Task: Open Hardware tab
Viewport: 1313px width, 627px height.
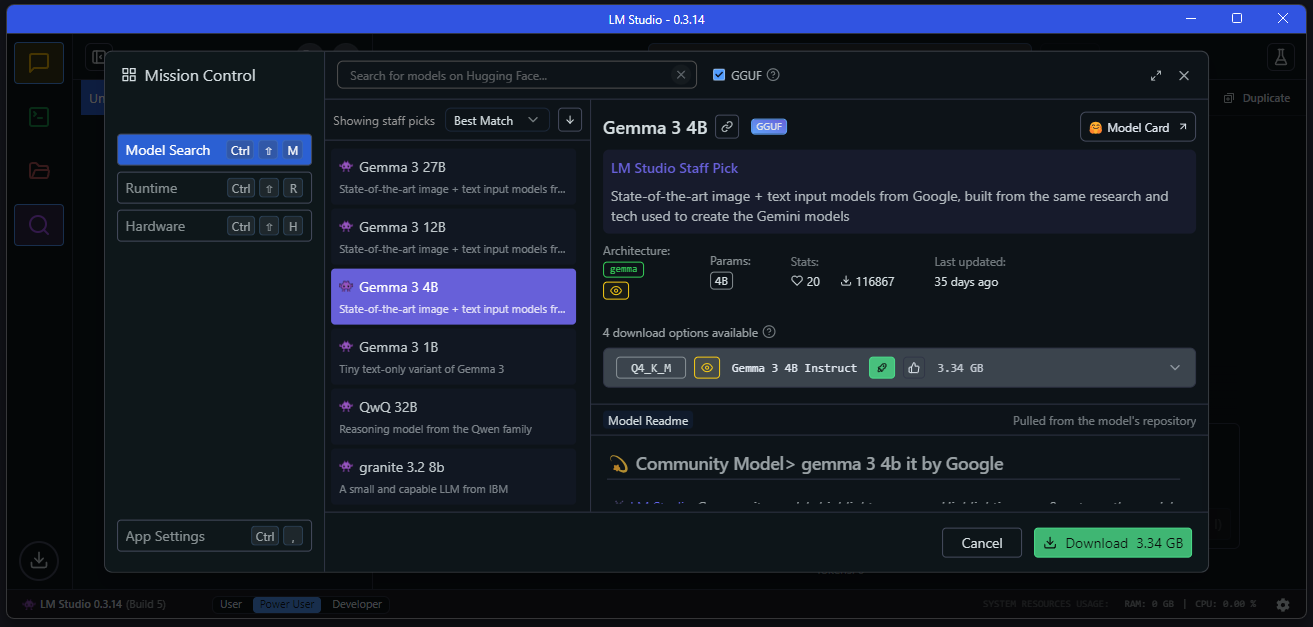Action: coord(214,226)
